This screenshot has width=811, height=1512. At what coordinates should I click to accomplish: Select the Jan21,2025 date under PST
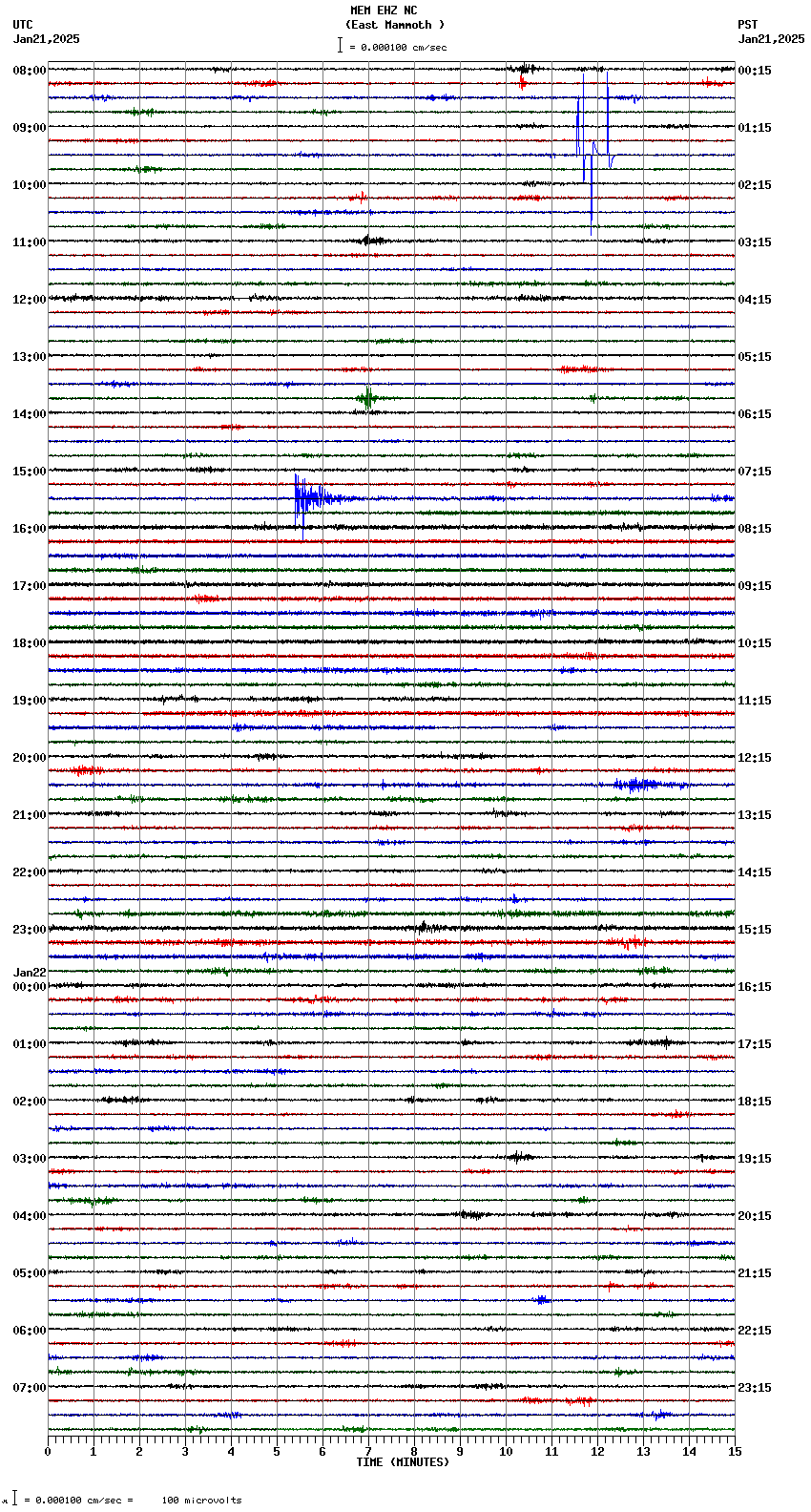[x=771, y=39]
